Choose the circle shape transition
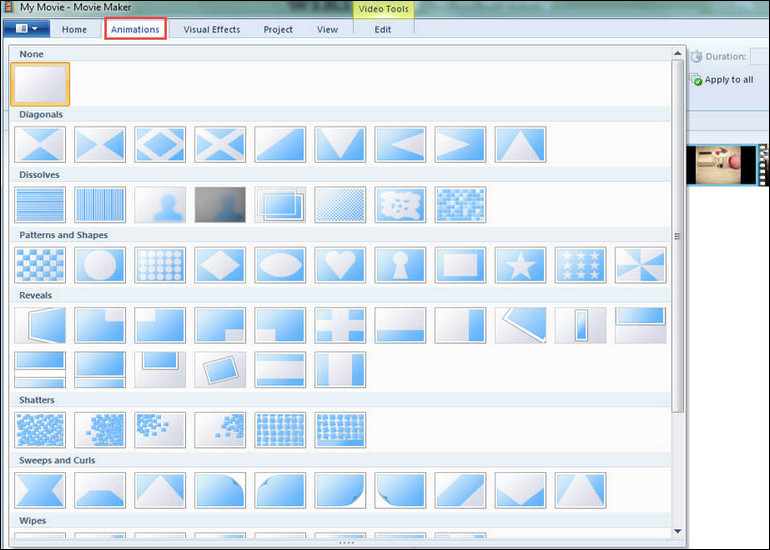 tap(100, 265)
